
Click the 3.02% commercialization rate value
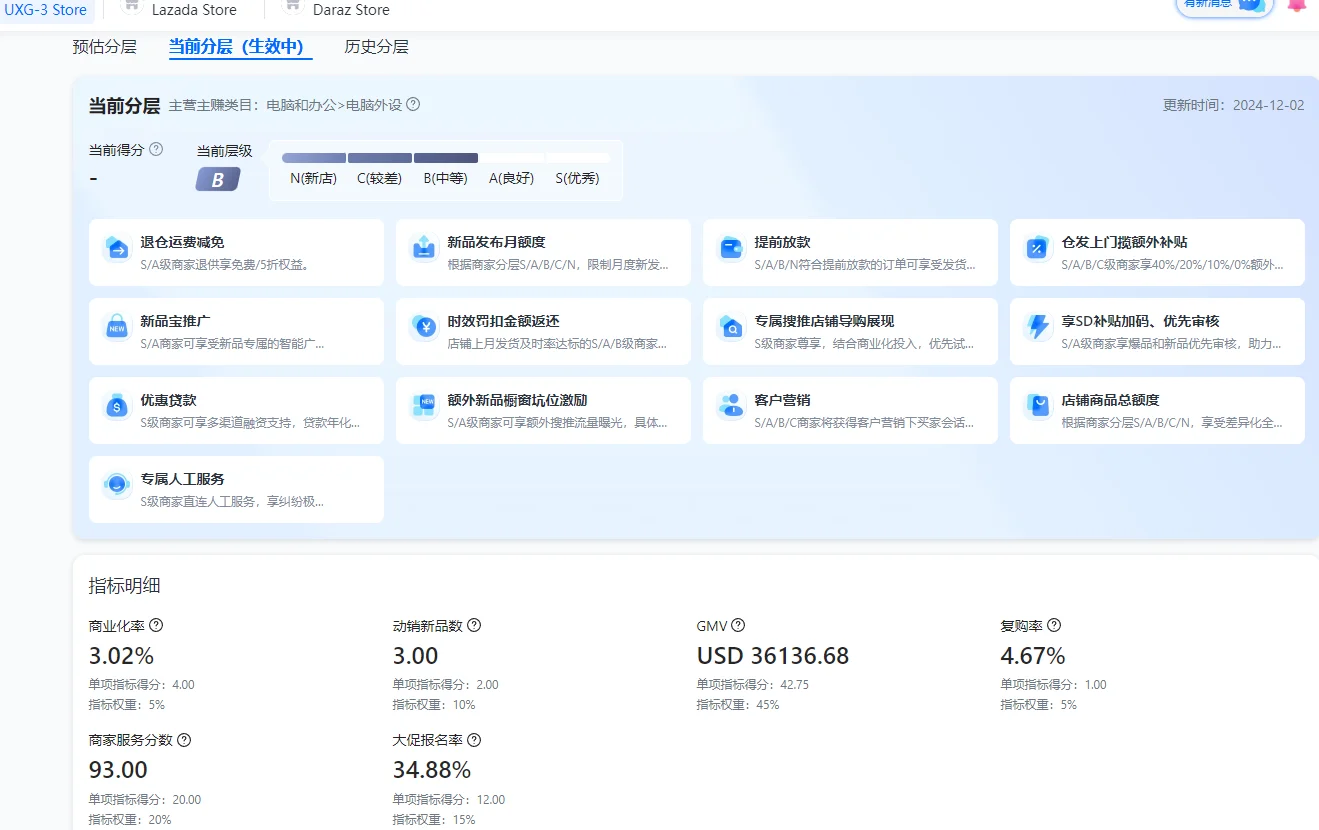[121, 656]
